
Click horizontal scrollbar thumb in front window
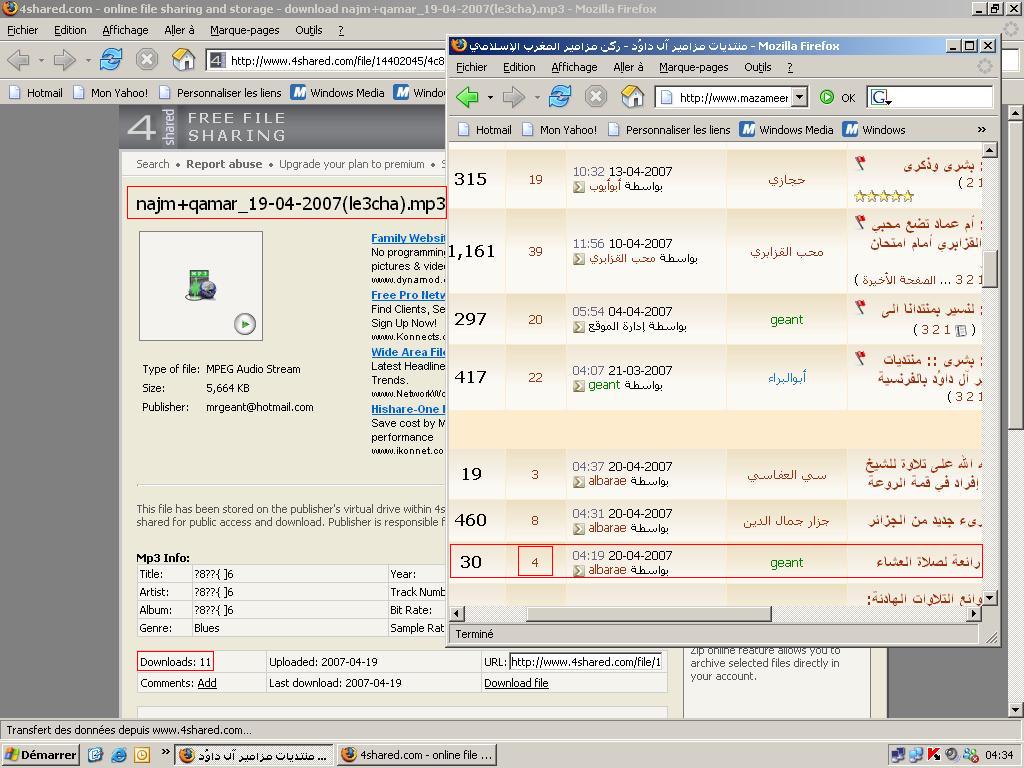coord(648,613)
